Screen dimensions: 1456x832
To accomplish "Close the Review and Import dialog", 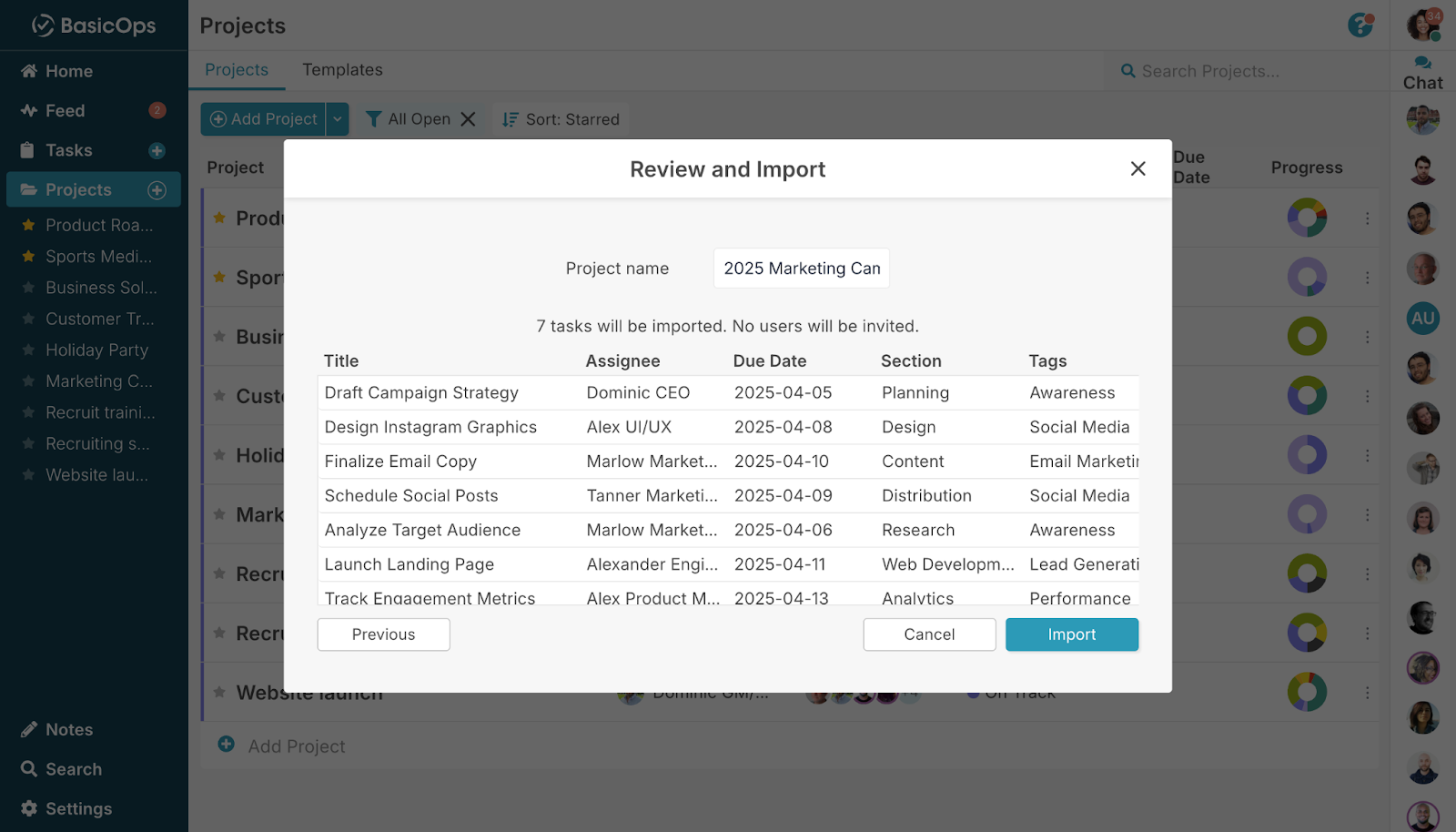I will click(1137, 168).
